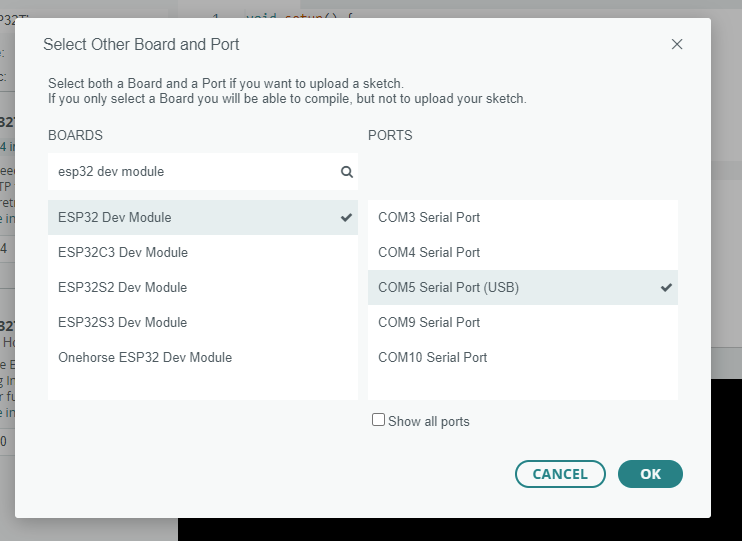The height and width of the screenshot is (541, 742).
Task: Choose COM10 Serial Port
Action: 432,357
